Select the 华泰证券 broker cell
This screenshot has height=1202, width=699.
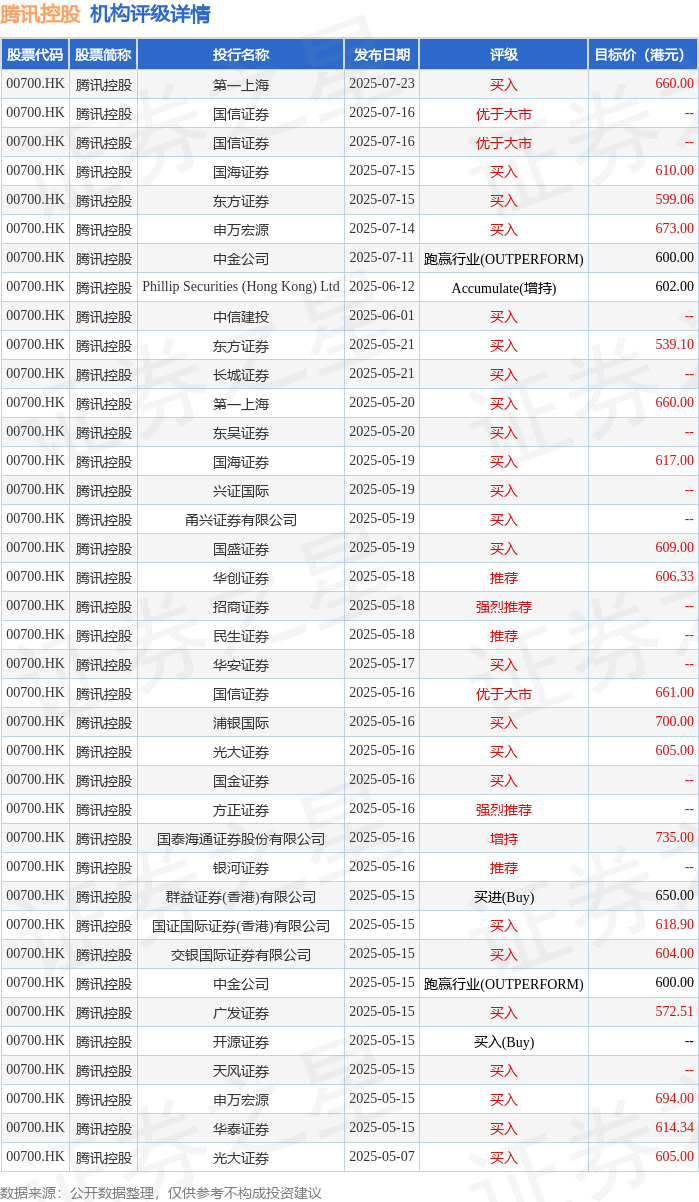click(241, 1128)
